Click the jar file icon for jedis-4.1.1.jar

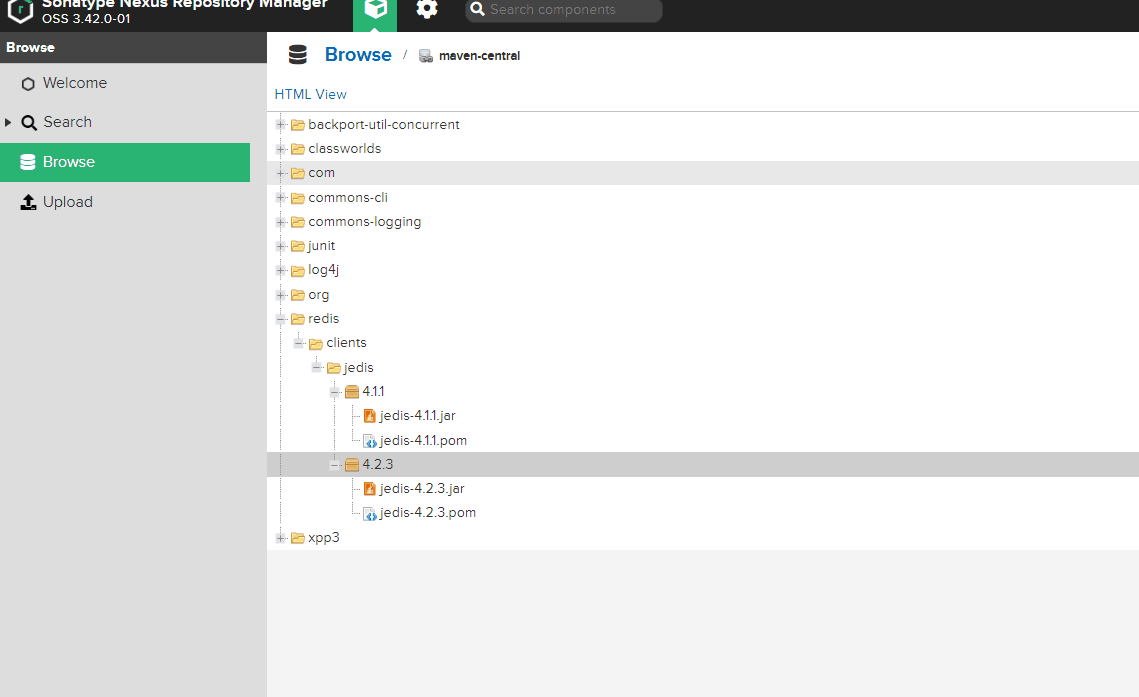click(370, 416)
